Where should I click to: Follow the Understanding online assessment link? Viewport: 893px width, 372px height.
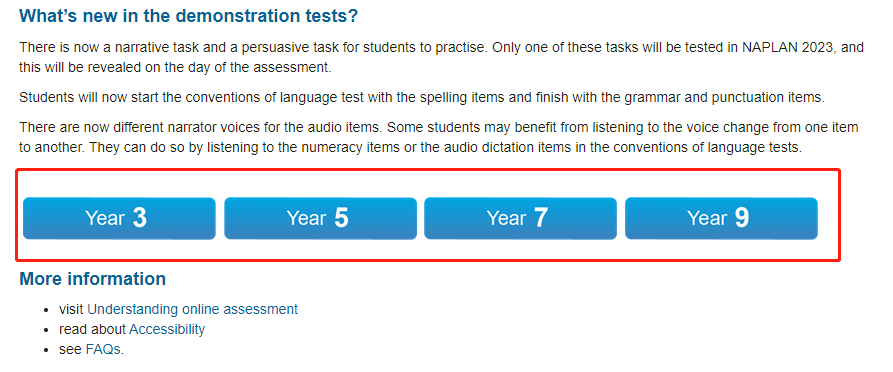click(192, 309)
